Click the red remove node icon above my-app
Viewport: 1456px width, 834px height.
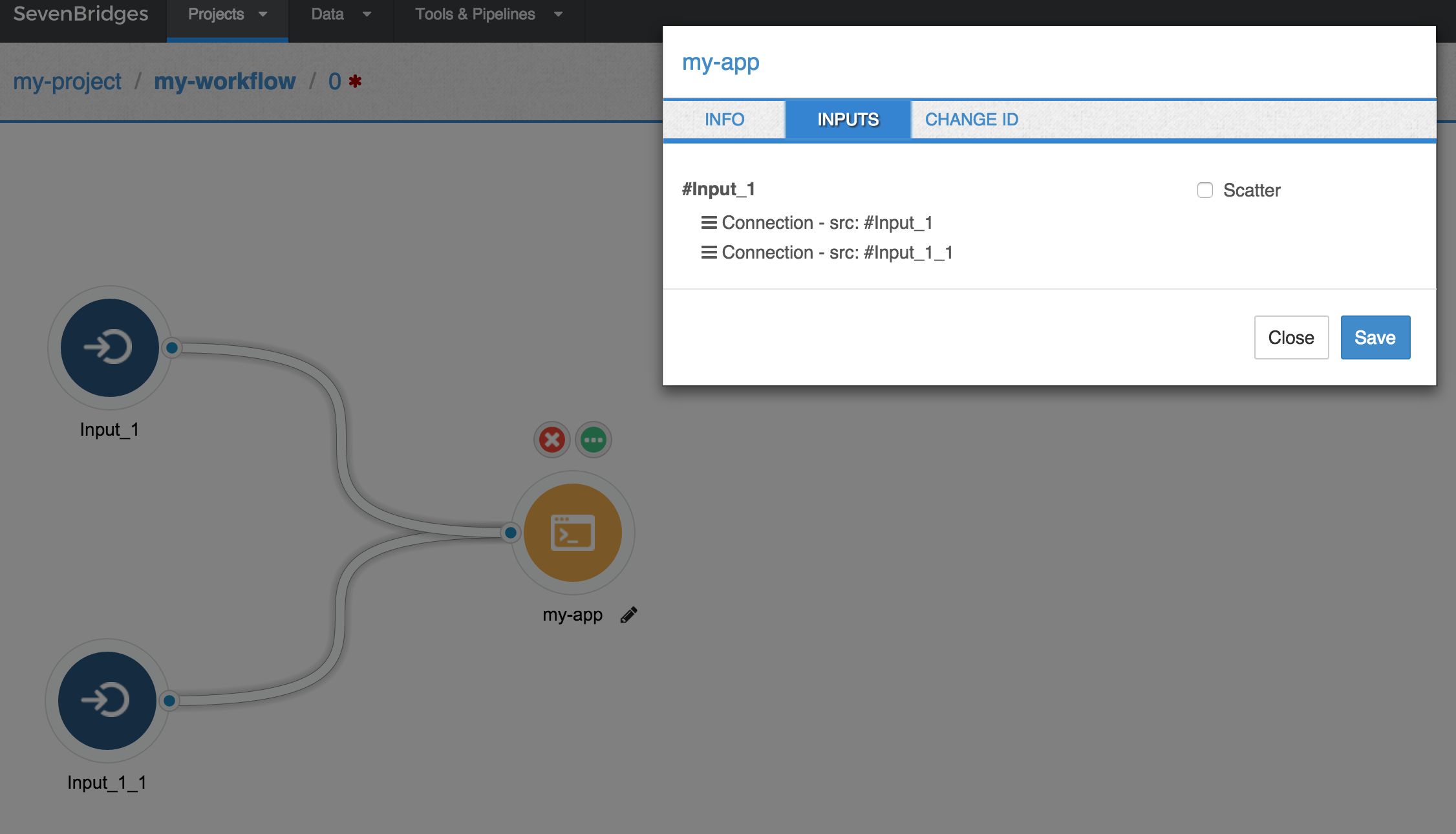coord(551,440)
